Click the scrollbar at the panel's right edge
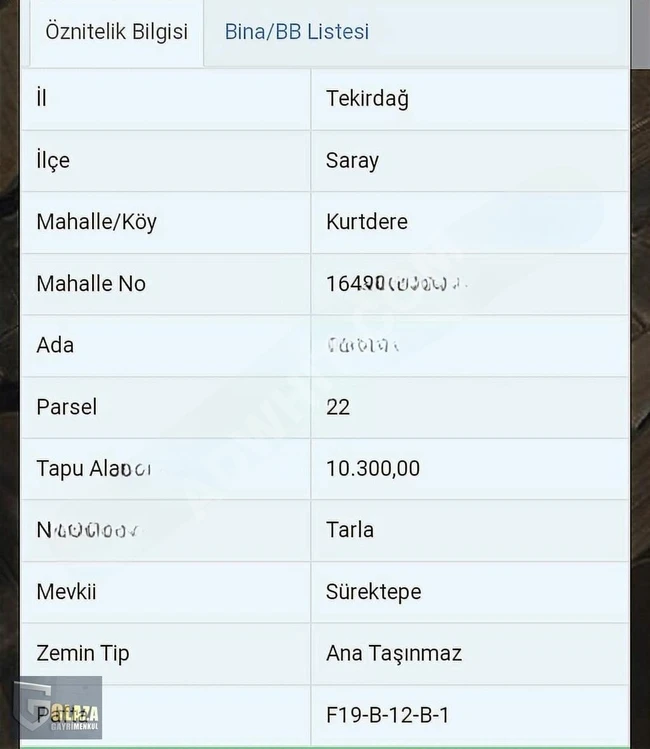Viewport: 650px width, 749px height. (x=640, y=33)
